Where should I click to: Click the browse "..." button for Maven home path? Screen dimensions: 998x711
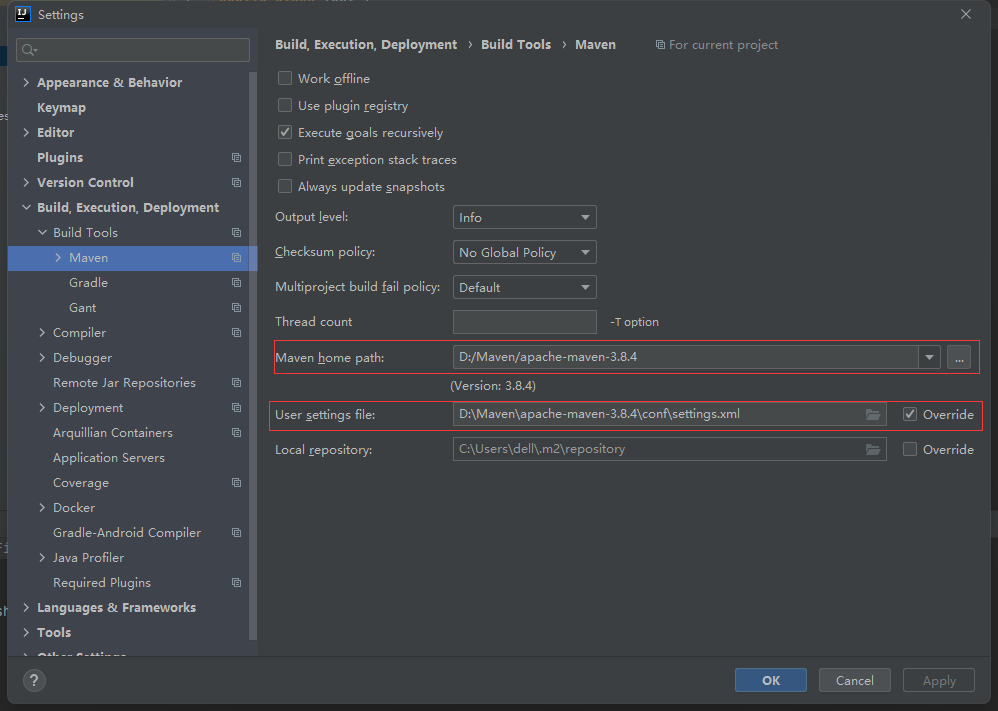point(958,357)
